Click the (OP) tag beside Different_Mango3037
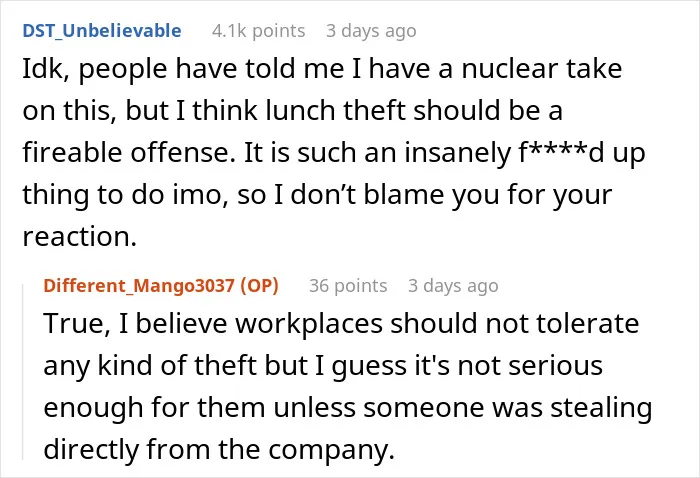The image size is (700, 478). [259, 286]
